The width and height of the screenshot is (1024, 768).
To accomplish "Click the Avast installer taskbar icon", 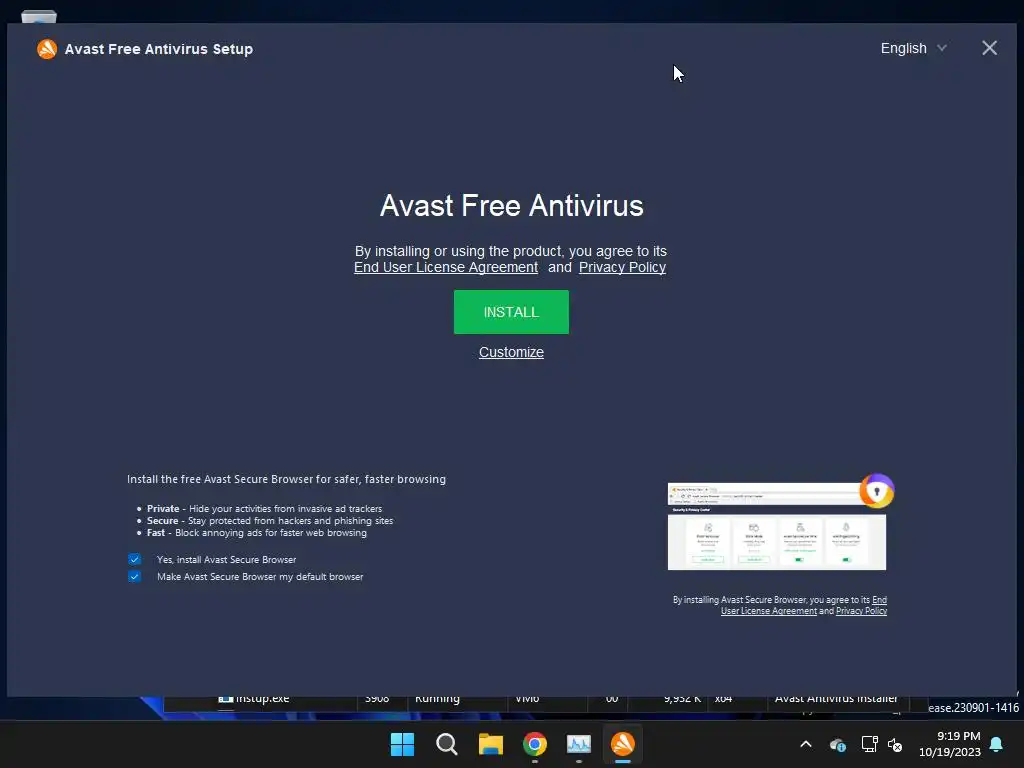I will tap(622, 744).
